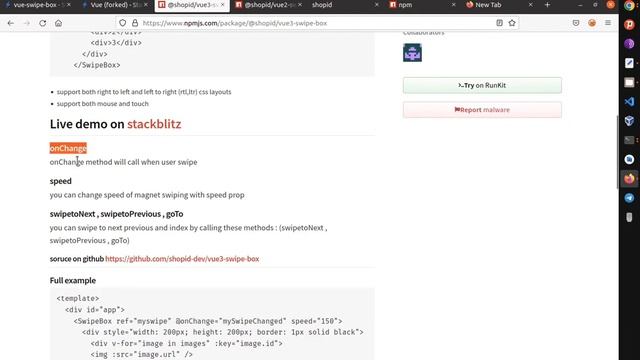Open the Firefox hamburger menu

(x=608, y=23)
